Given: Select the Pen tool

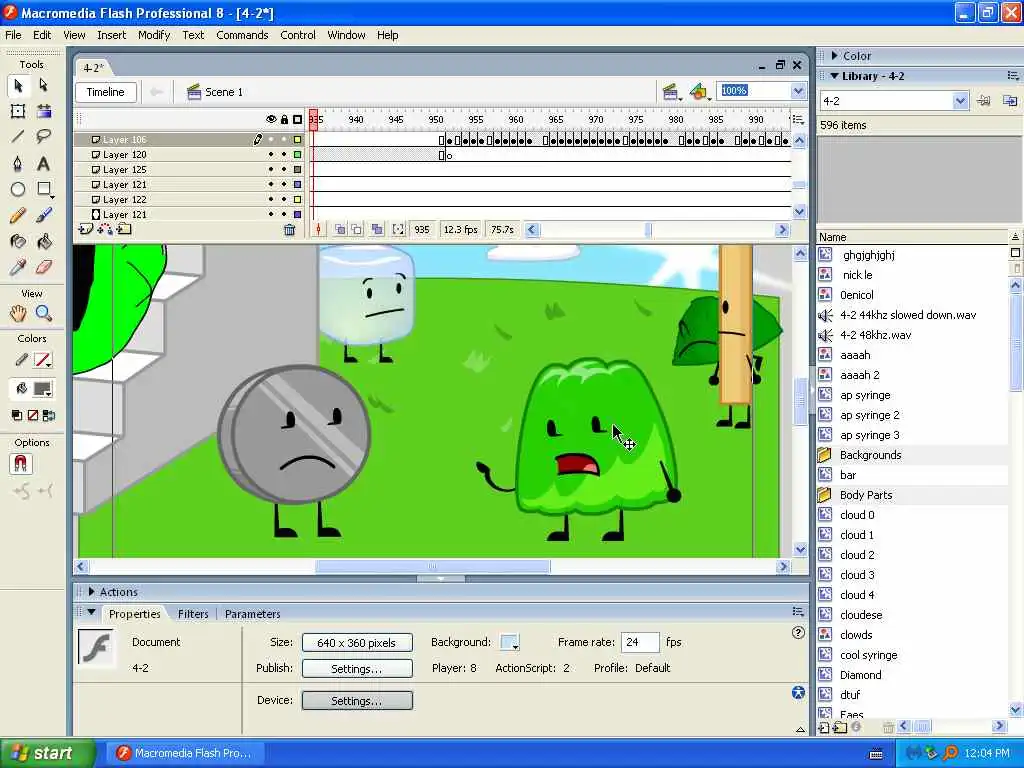Looking at the screenshot, I should tap(18, 163).
